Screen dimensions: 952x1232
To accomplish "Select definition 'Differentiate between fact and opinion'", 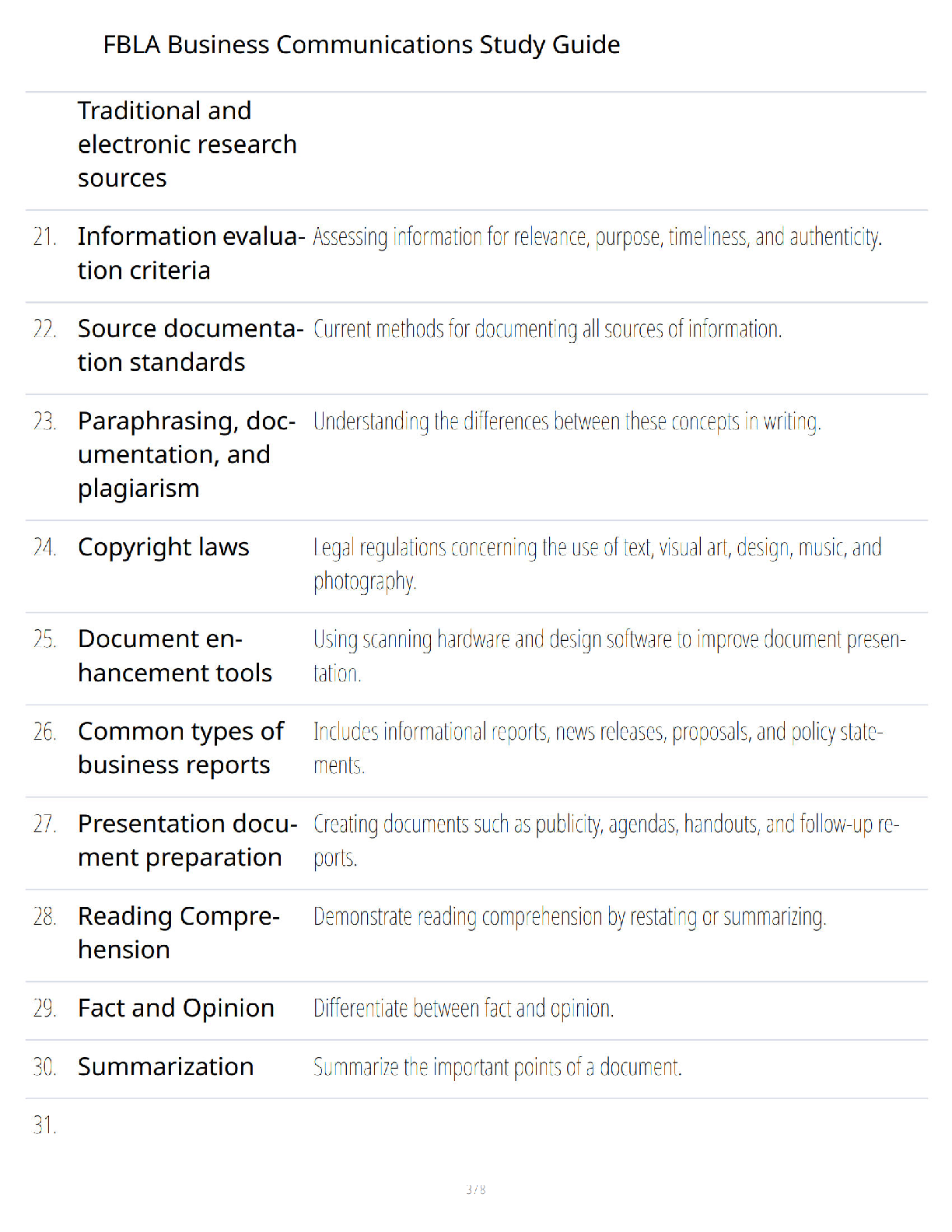I will click(464, 1008).
